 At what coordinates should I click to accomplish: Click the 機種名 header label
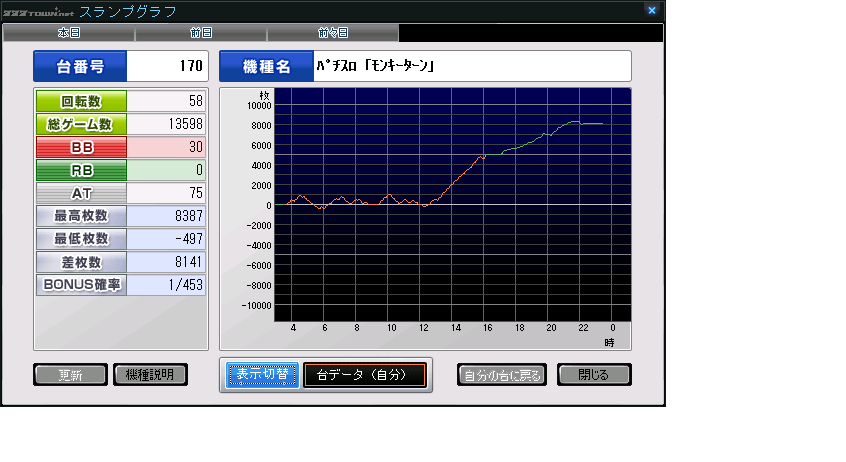267,66
